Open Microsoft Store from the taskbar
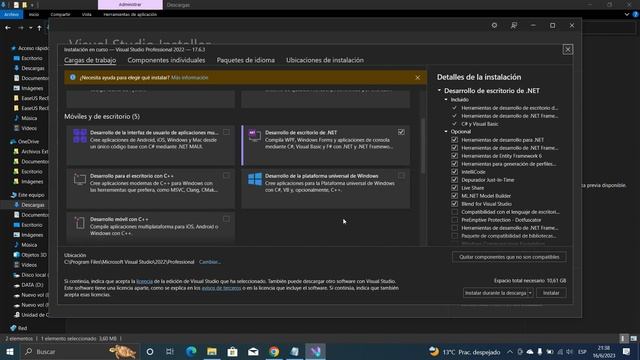Screen dimensions: 640x360 click(x=232, y=351)
